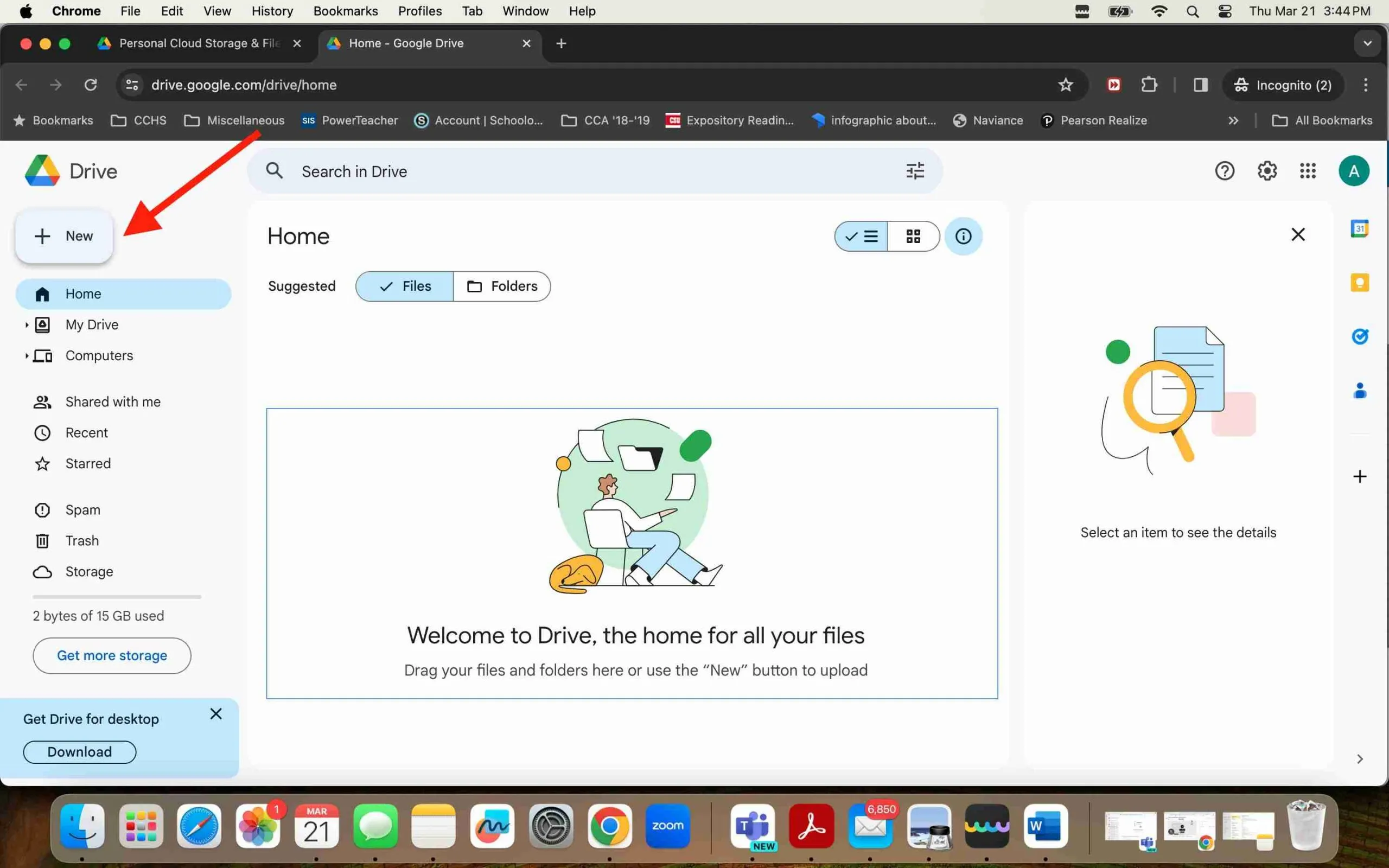Viewport: 1389px width, 868px height.
Task: Close the details panel with X
Action: tap(1298, 234)
